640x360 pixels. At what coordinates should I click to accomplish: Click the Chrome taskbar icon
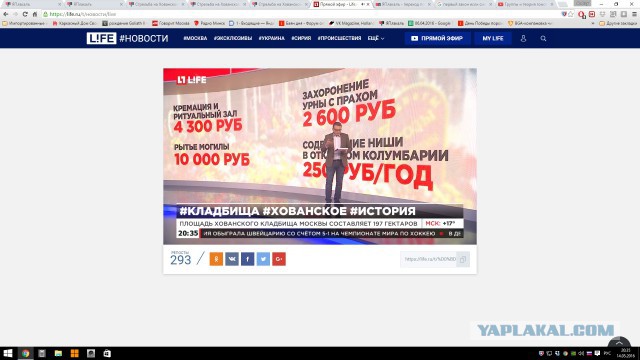[x=25, y=353]
